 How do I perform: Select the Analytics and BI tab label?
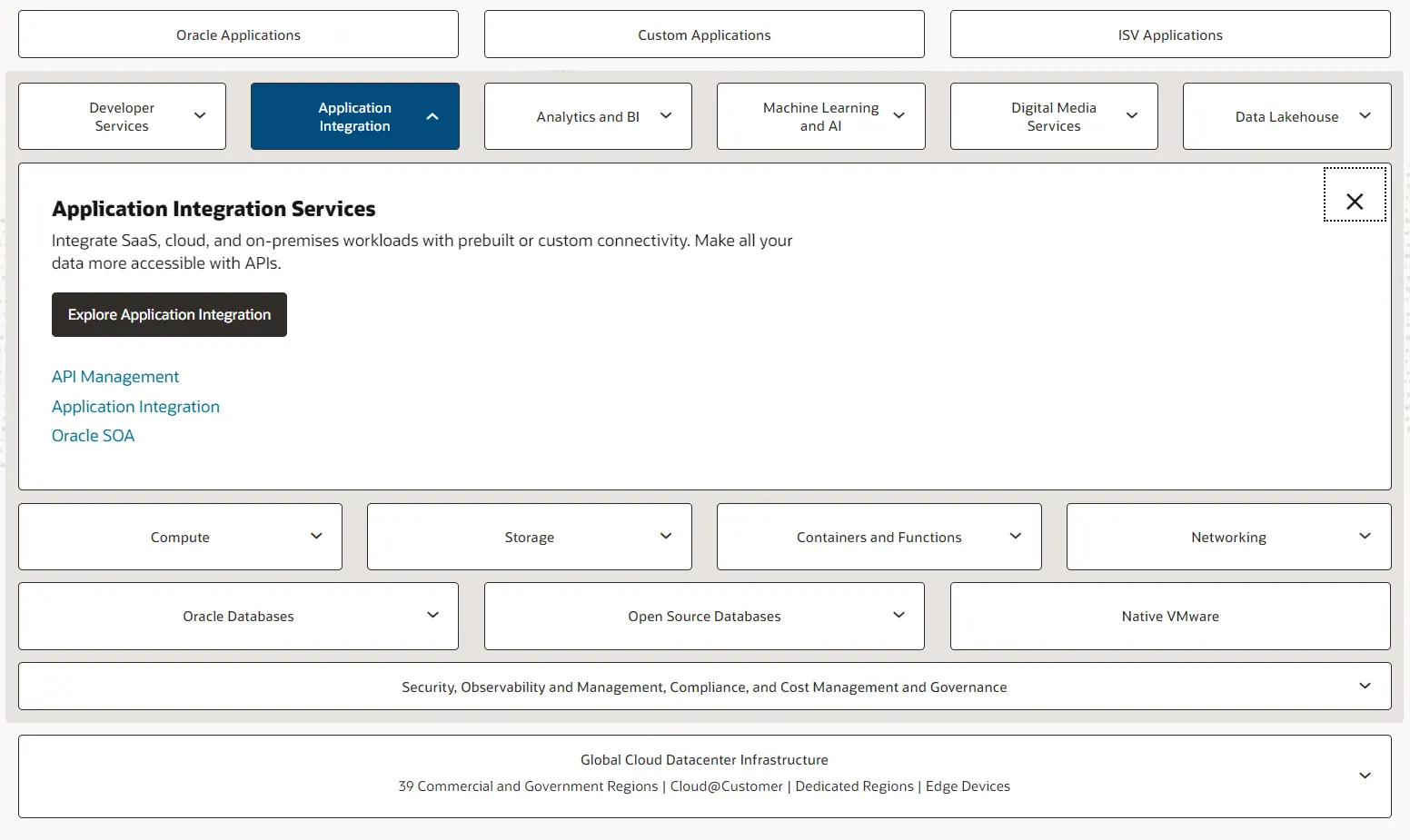pyautogui.click(x=588, y=117)
